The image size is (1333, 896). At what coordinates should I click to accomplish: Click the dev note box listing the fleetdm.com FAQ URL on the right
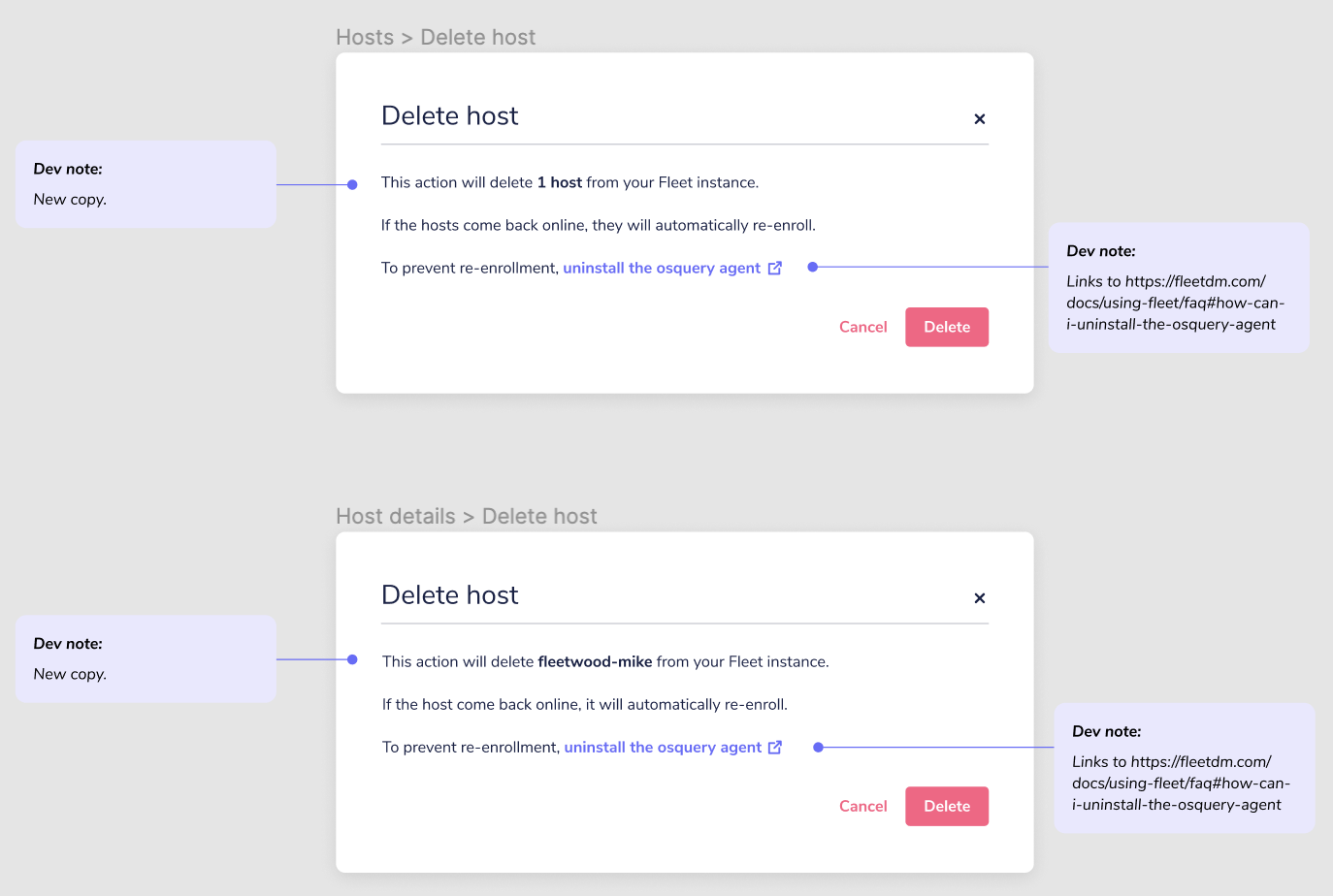[x=1179, y=287]
